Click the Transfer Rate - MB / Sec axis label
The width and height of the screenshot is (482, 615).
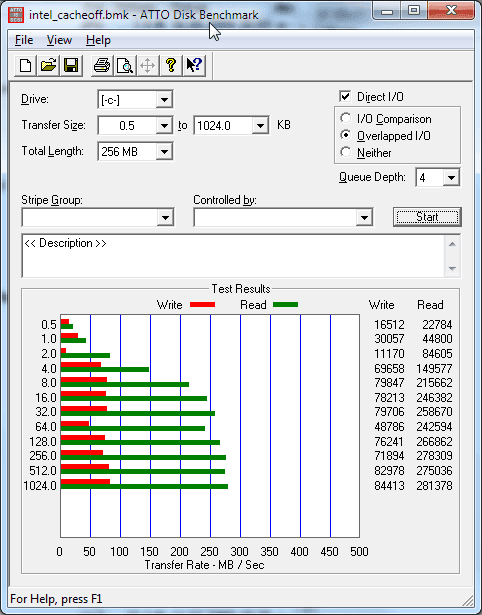click(x=204, y=565)
